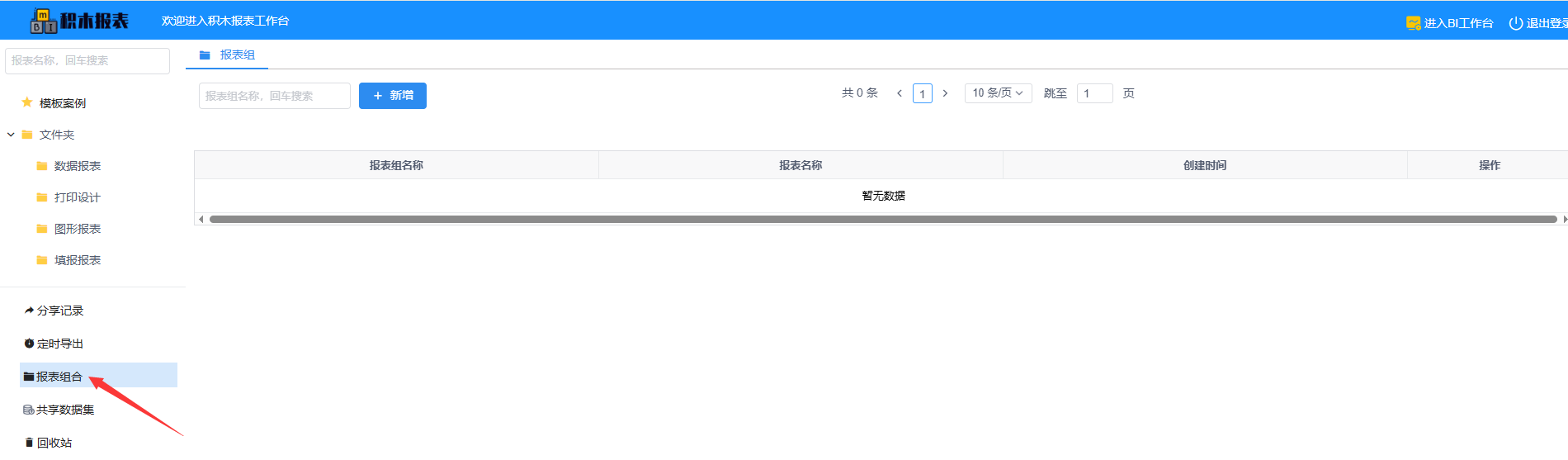Click the 跳至 page number field
The image size is (1568, 460).
(x=1095, y=93)
